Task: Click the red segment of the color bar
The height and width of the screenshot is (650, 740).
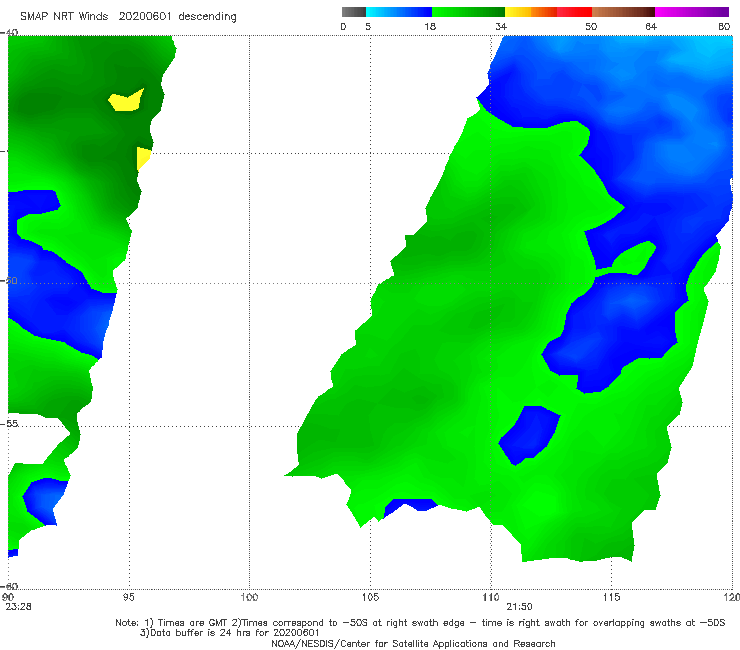Action: 574,12
